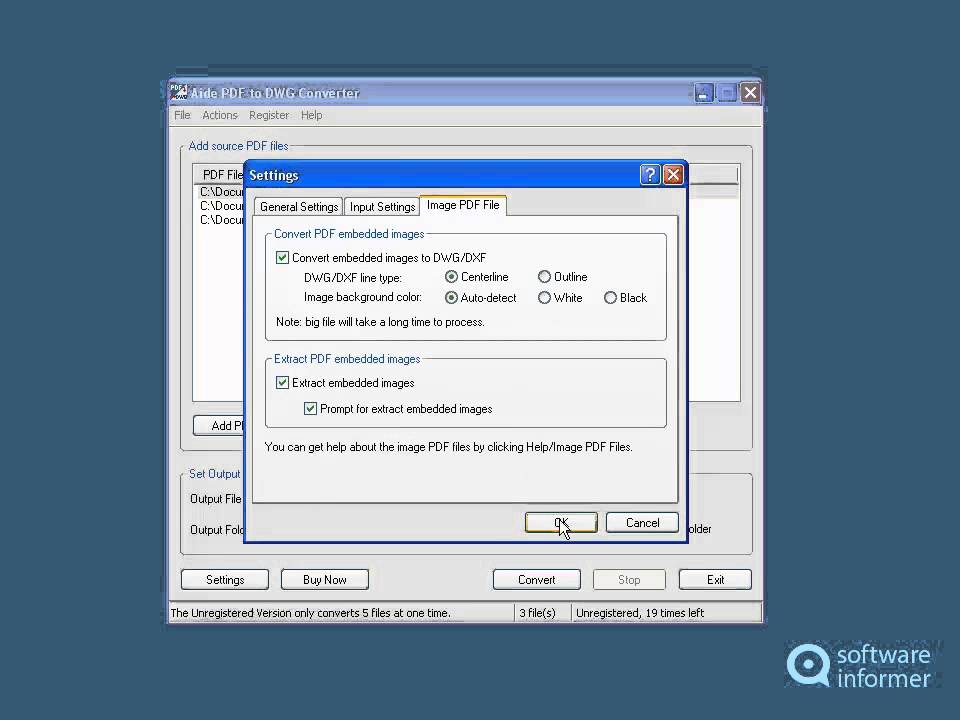960x720 pixels.
Task: Click the 'DWG/DXF line type:' label
Action: (x=353, y=277)
